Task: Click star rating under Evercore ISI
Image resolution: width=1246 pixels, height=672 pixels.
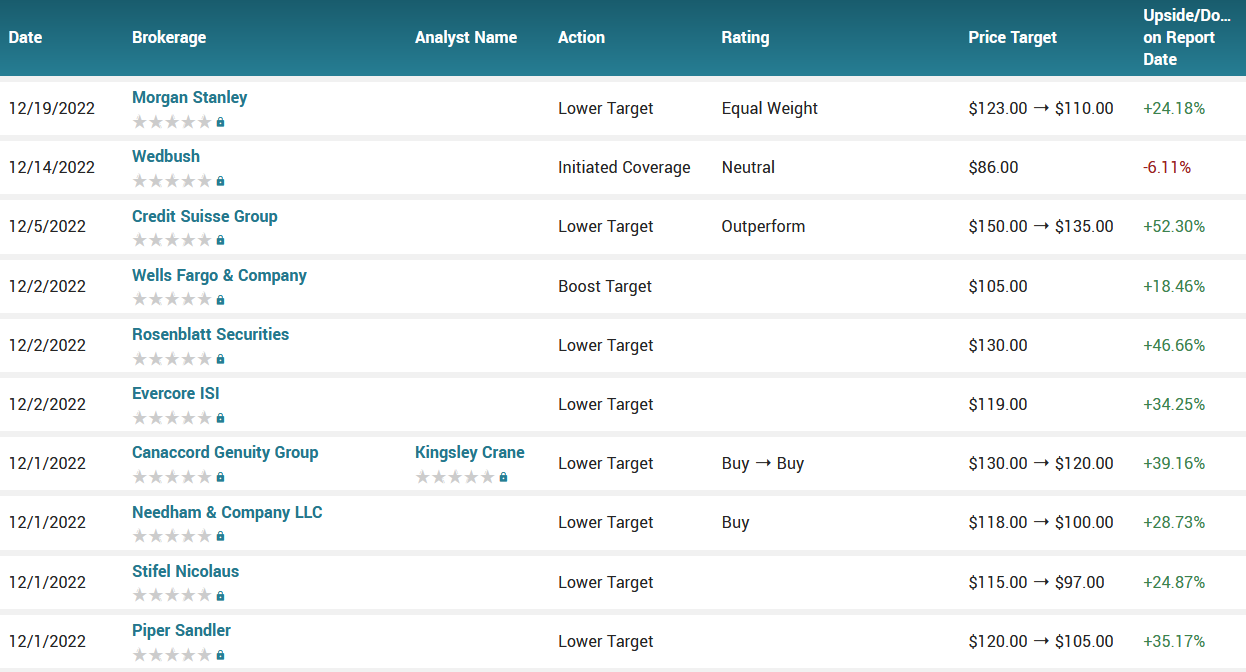Action: 172,418
